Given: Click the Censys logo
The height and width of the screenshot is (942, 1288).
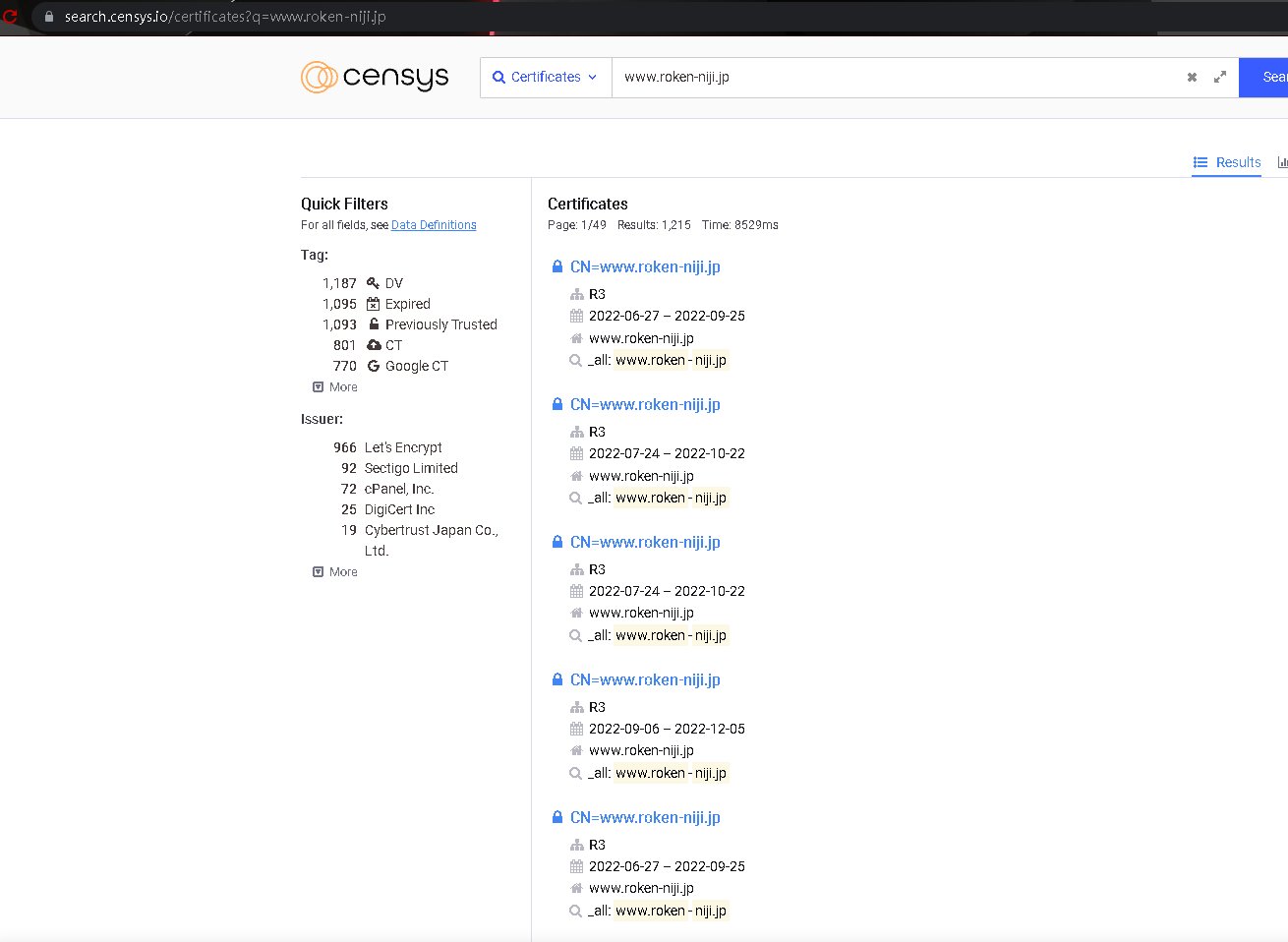Looking at the screenshot, I should [375, 77].
